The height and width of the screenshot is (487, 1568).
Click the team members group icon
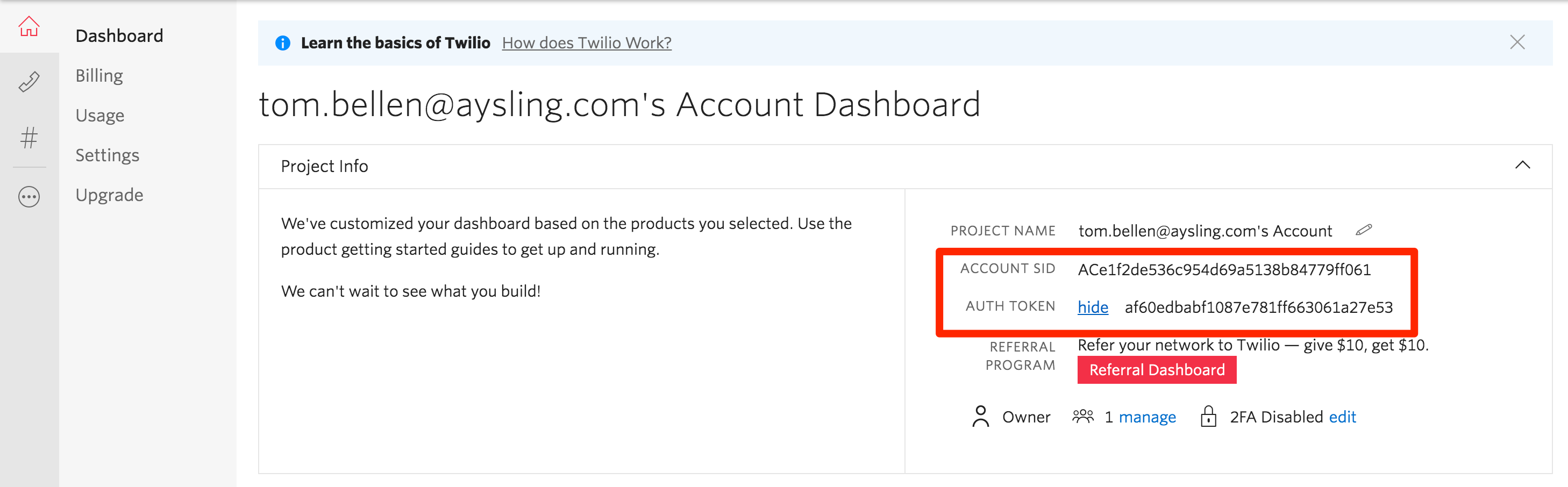coord(1082,417)
